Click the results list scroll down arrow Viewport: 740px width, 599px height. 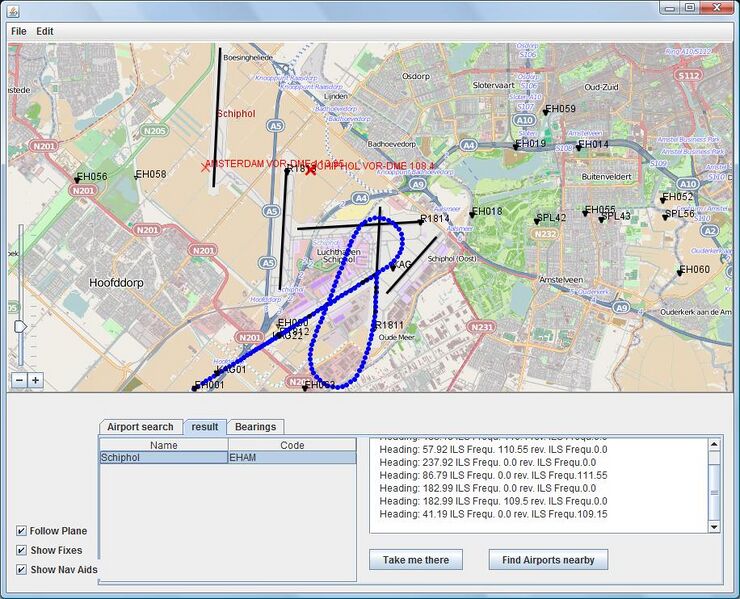714,527
